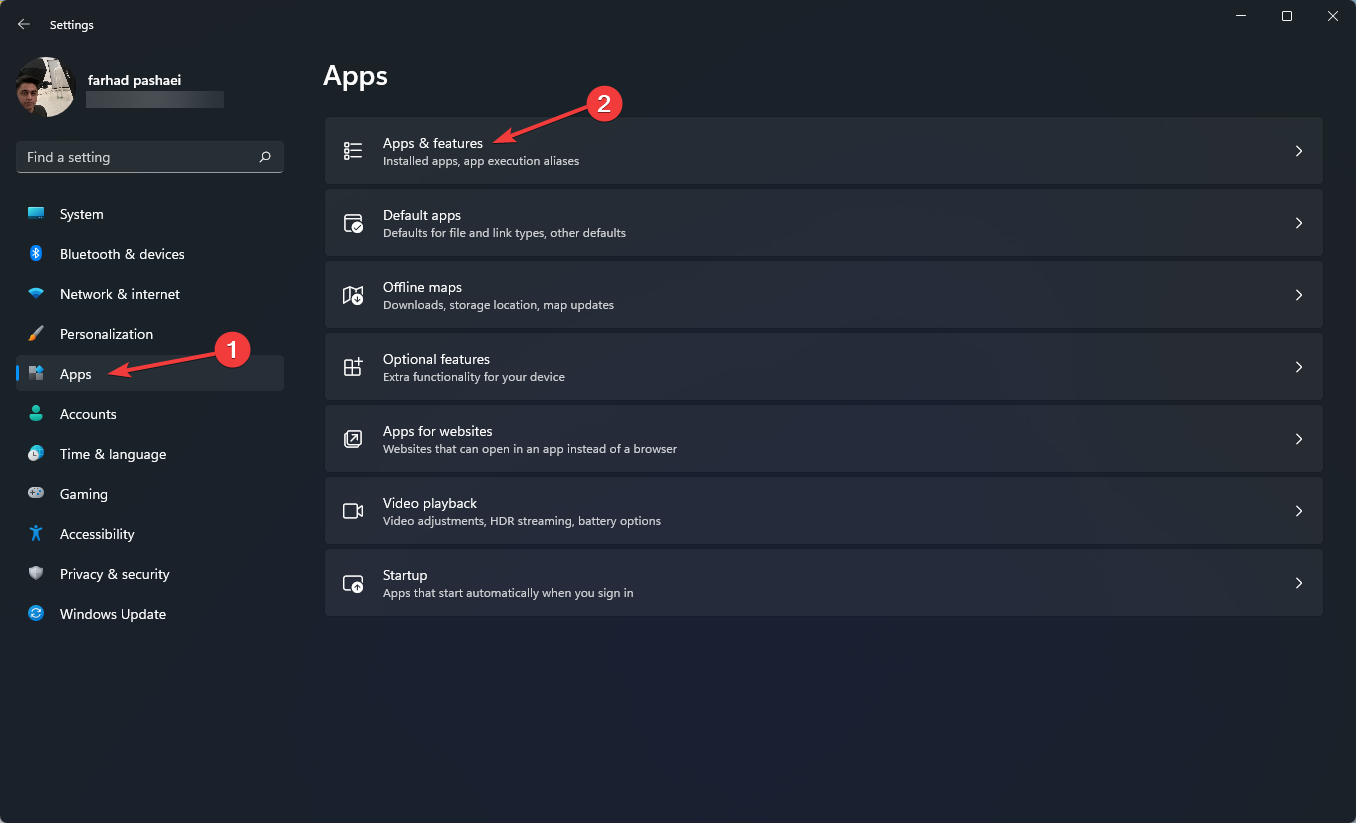Open Time & language from the sidebar
Image resolution: width=1356 pixels, height=823 pixels.
tap(112, 453)
